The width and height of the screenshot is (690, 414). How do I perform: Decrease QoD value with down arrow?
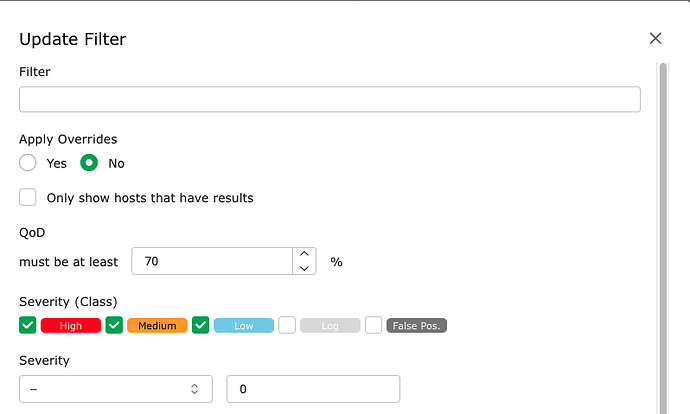(304, 268)
